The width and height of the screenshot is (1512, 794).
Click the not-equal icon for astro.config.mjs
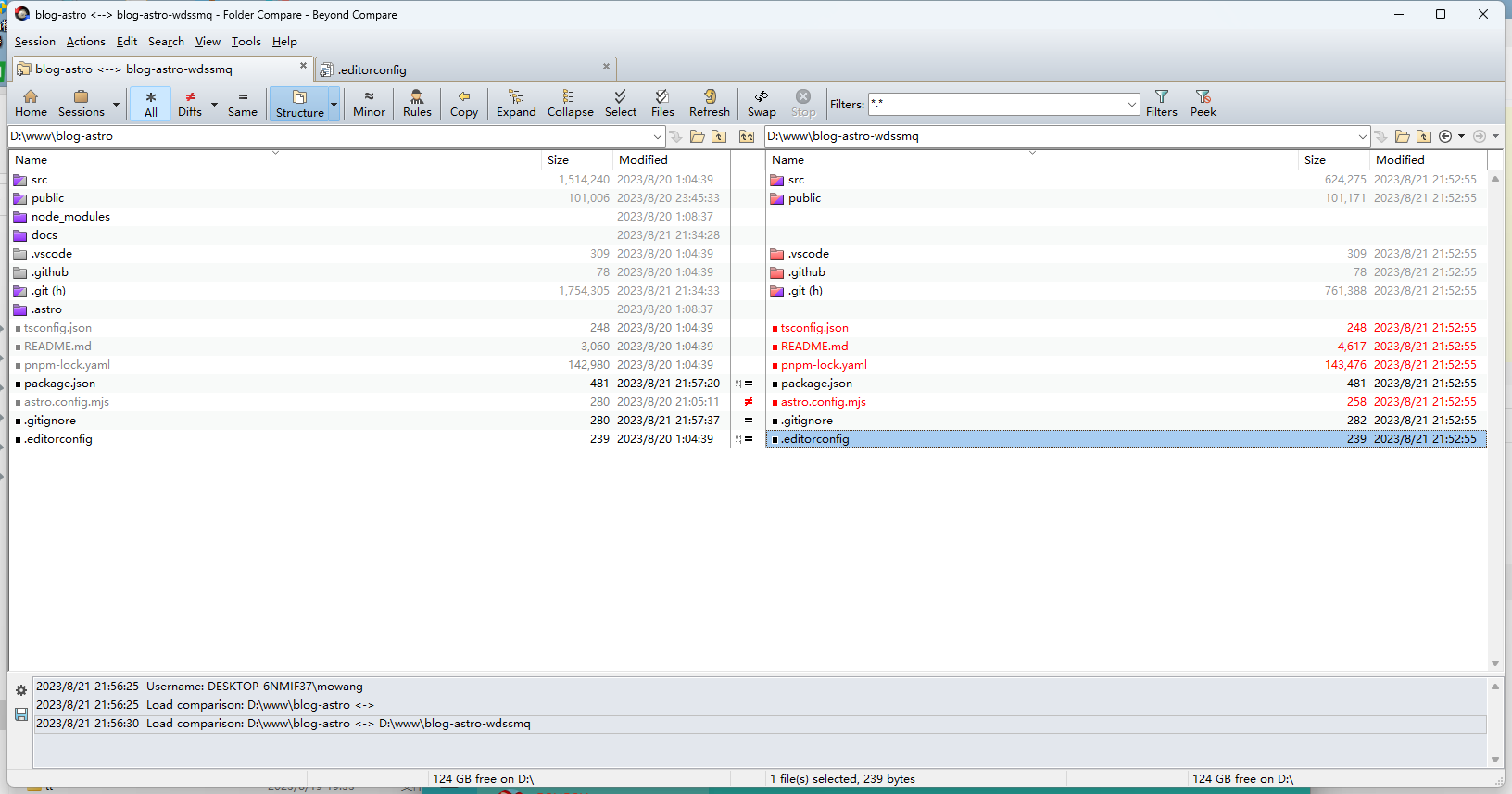tap(749, 402)
